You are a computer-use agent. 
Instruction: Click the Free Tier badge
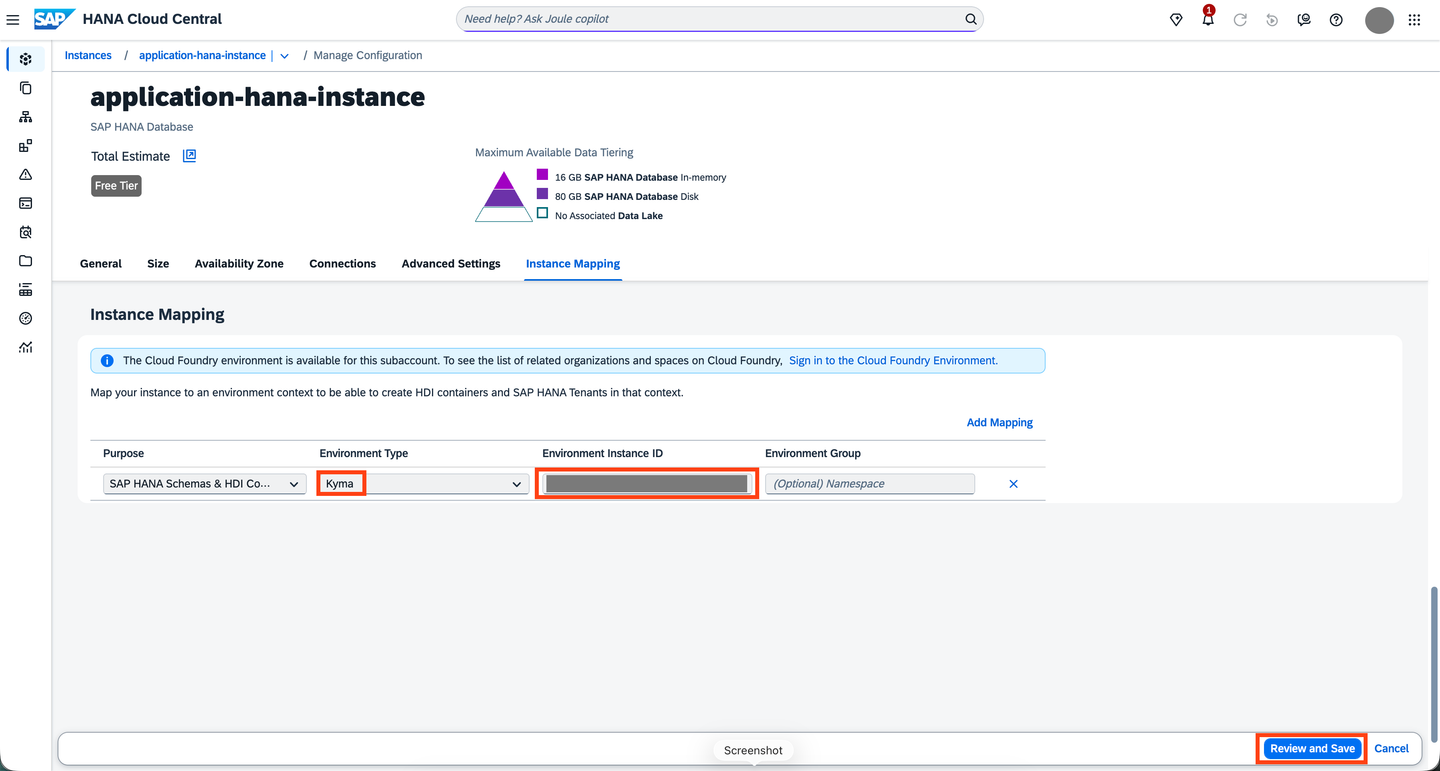(x=116, y=186)
